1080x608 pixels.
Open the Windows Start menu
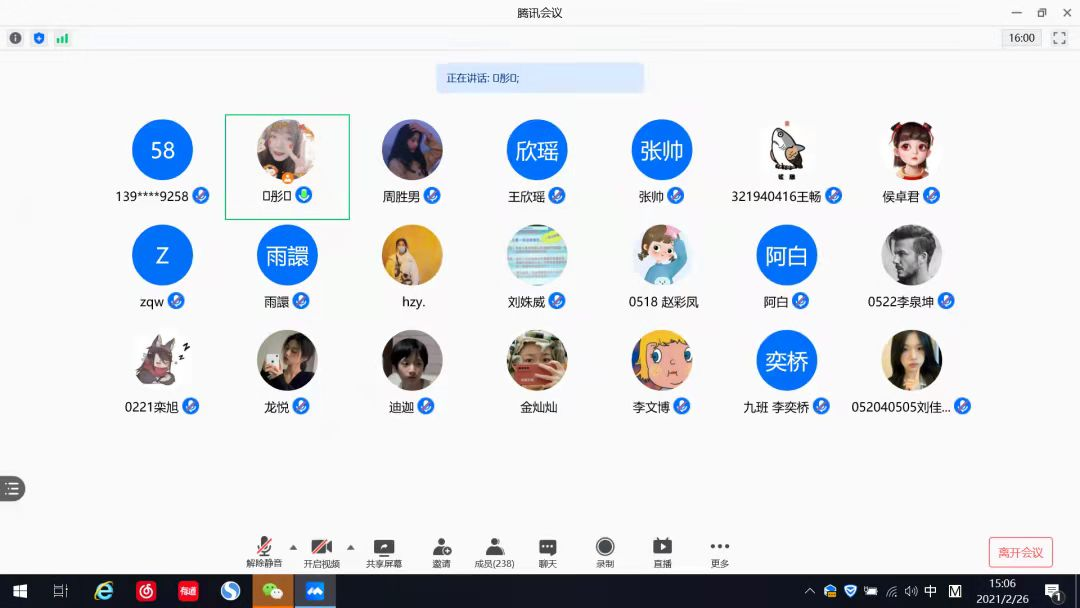click(20, 591)
